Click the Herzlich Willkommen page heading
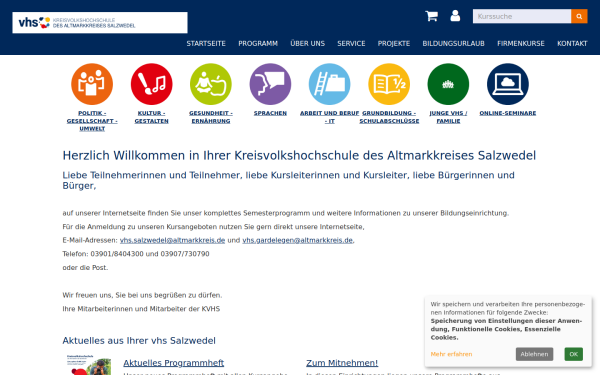The image size is (600, 375). [x=299, y=156]
